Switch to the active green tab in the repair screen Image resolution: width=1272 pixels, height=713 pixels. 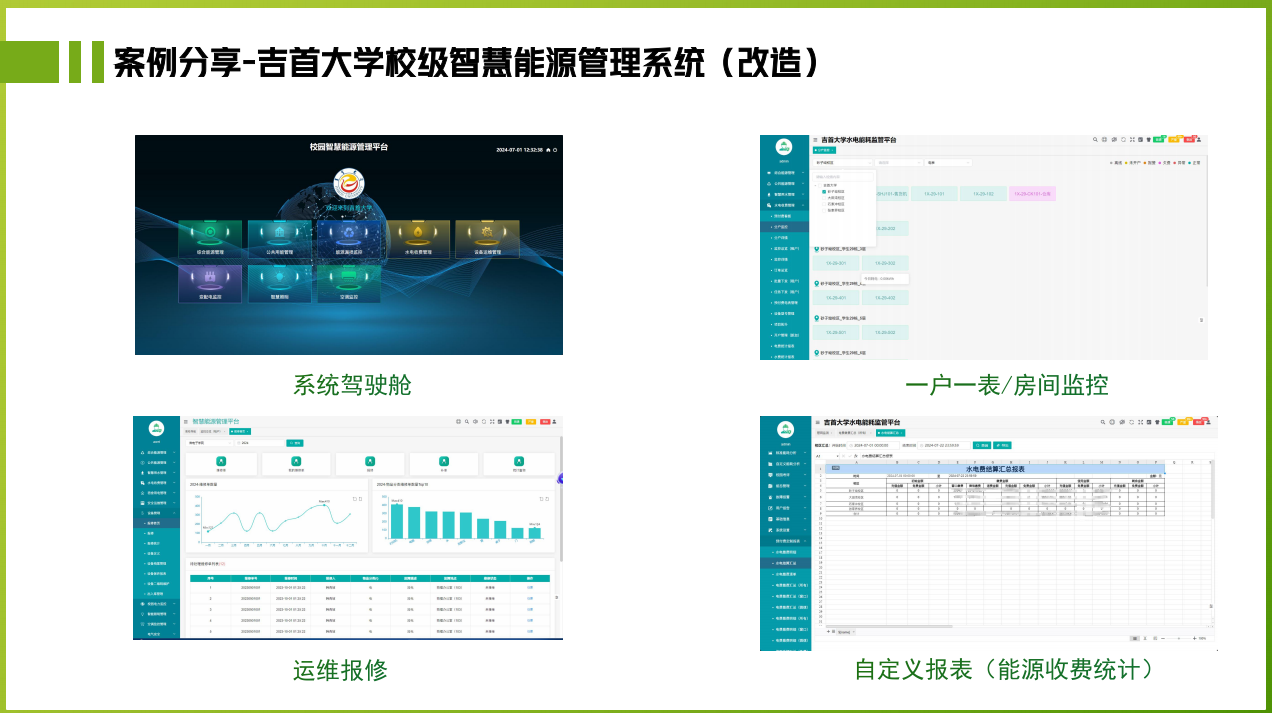click(x=240, y=431)
